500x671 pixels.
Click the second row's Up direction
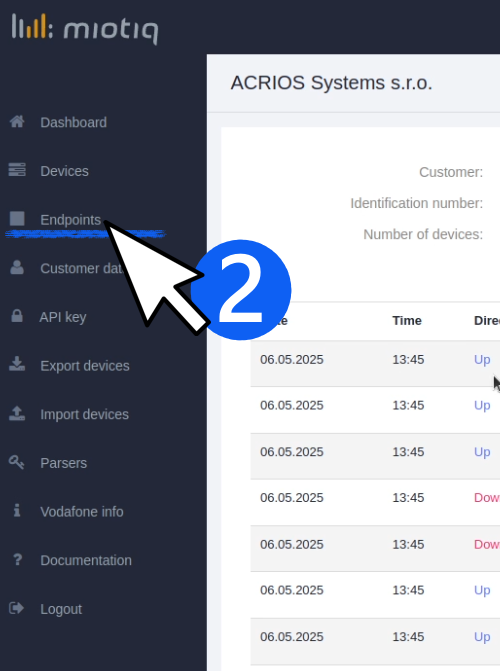pyautogui.click(x=482, y=405)
